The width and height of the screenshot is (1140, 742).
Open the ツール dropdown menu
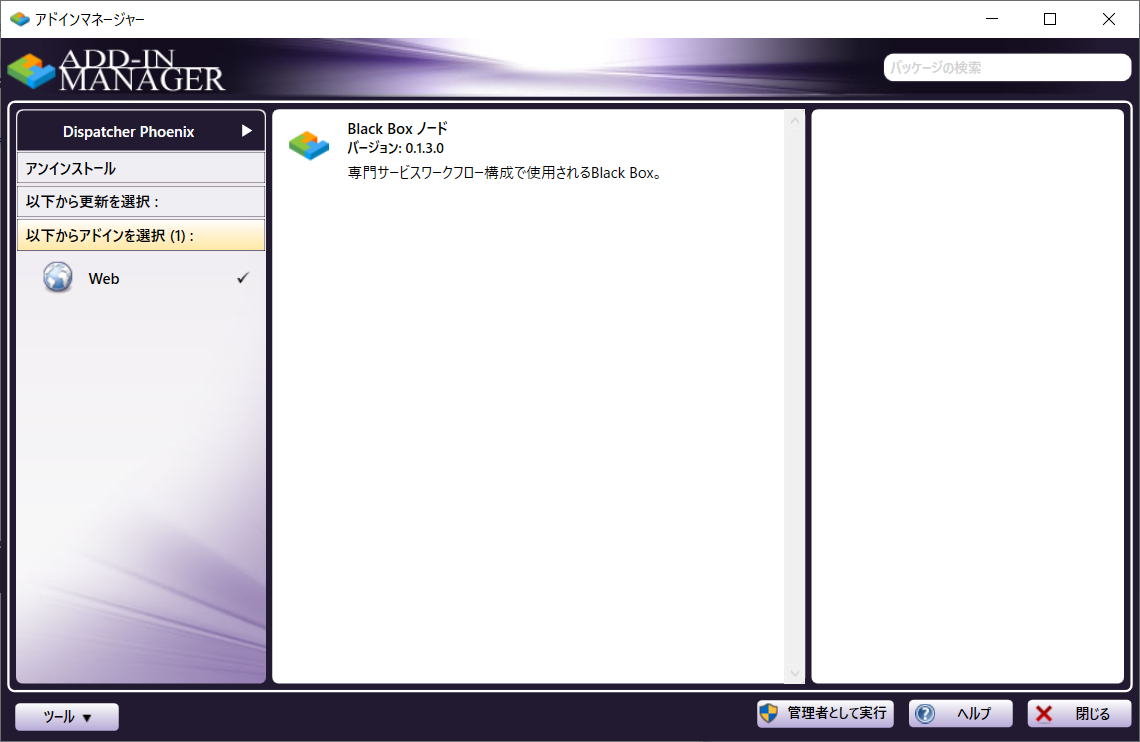pos(67,717)
